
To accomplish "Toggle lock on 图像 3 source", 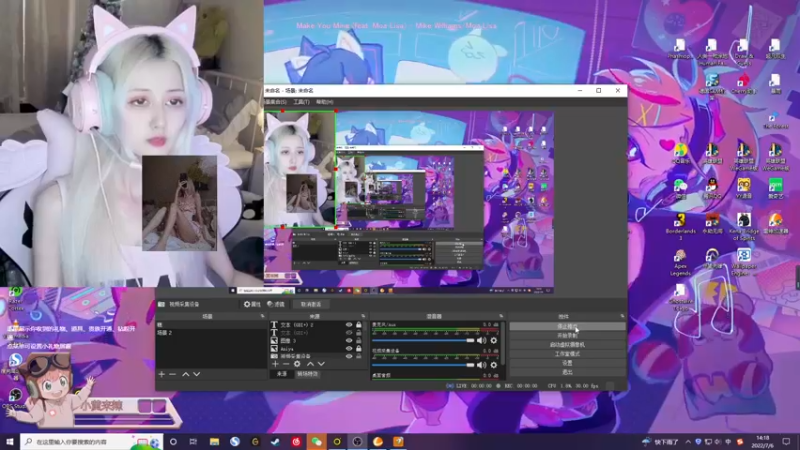I will coord(359,340).
